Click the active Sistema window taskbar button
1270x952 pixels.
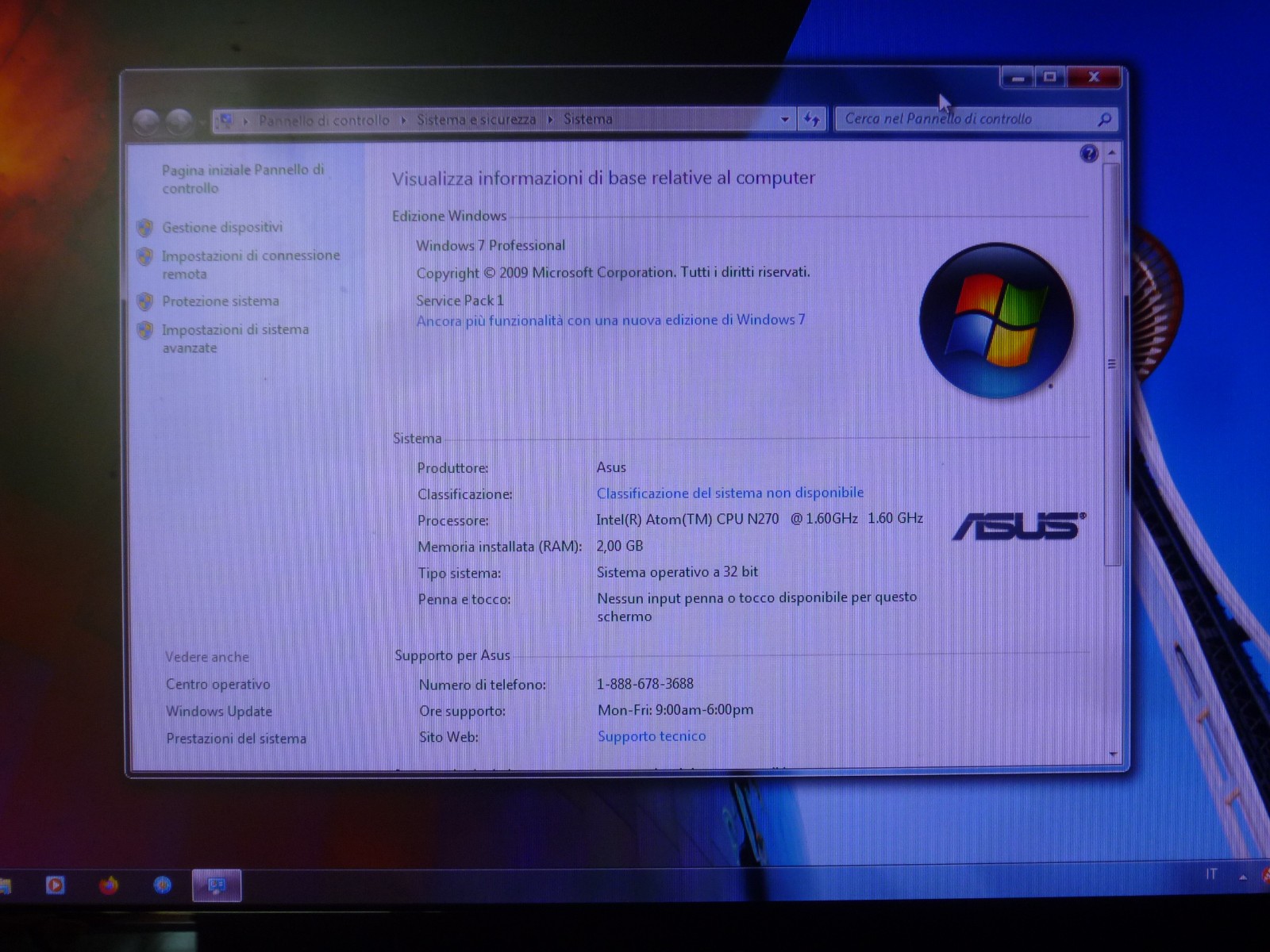click(217, 885)
